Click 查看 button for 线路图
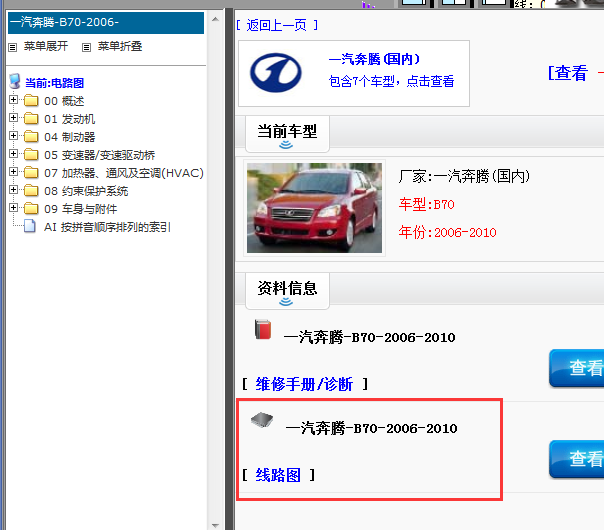The width and height of the screenshot is (604, 530). tap(576, 458)
